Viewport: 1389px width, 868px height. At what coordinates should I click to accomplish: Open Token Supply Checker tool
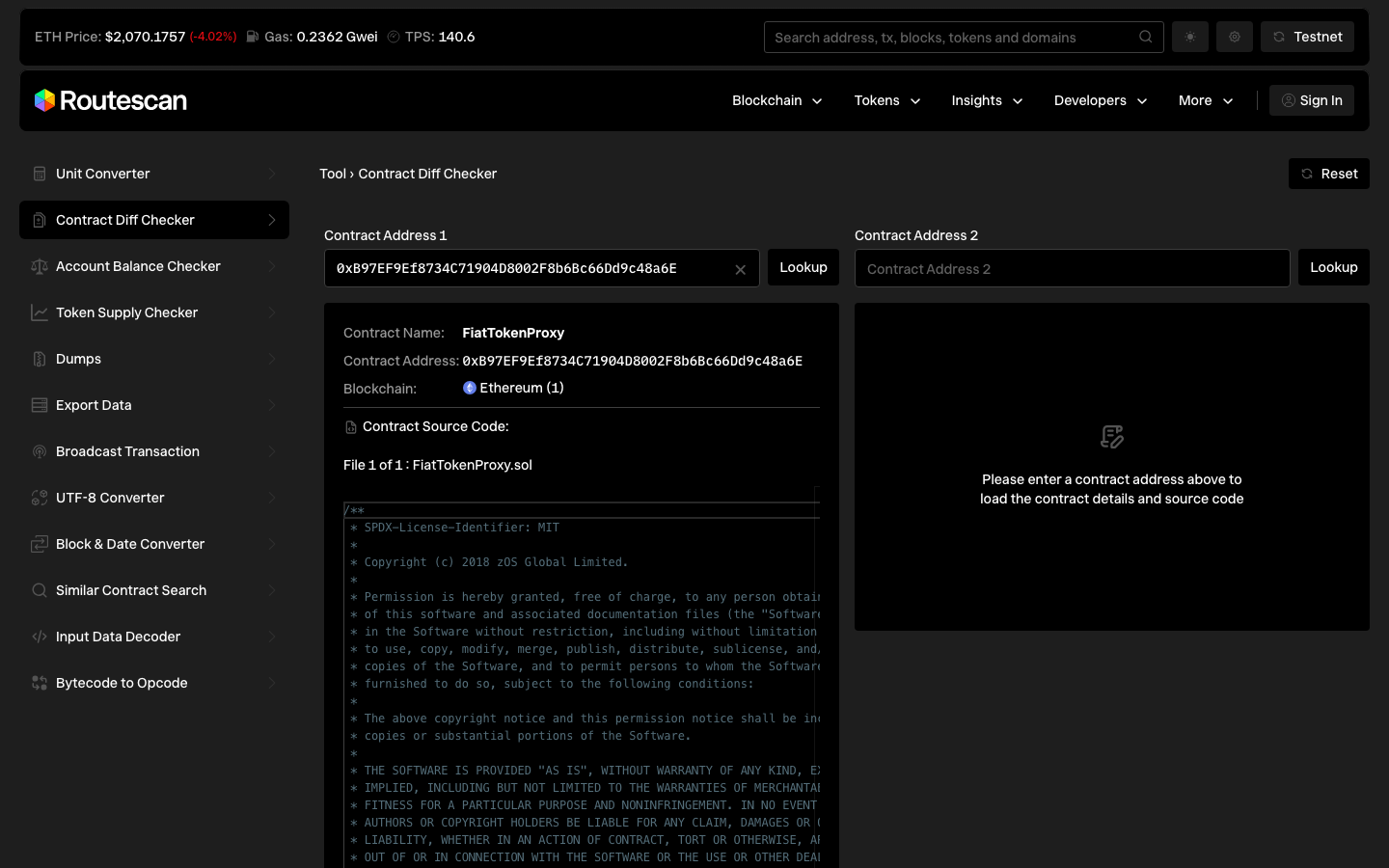154,312
